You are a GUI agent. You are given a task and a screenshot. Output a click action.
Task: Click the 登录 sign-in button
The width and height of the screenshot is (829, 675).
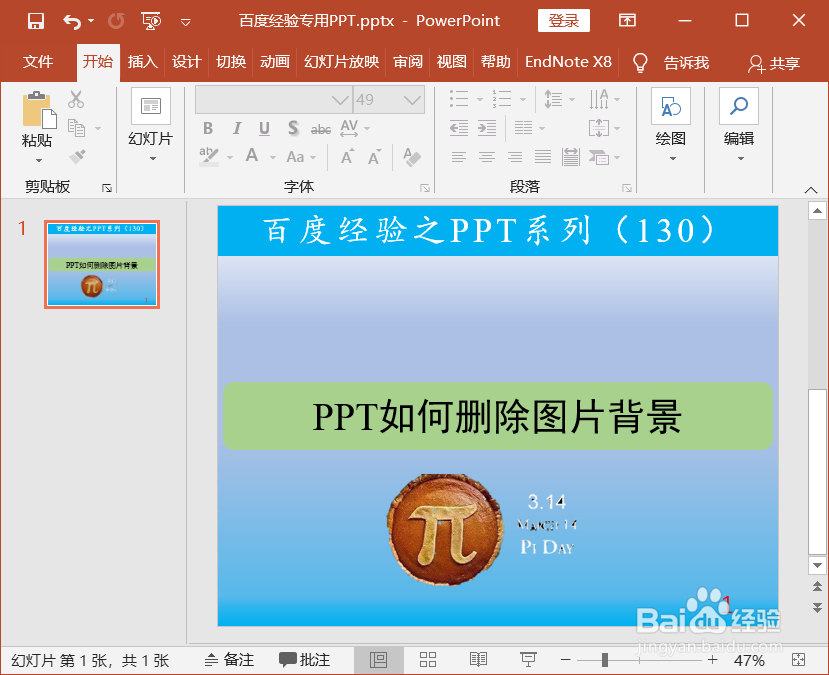pyautogui.click(x=564, y=21)
